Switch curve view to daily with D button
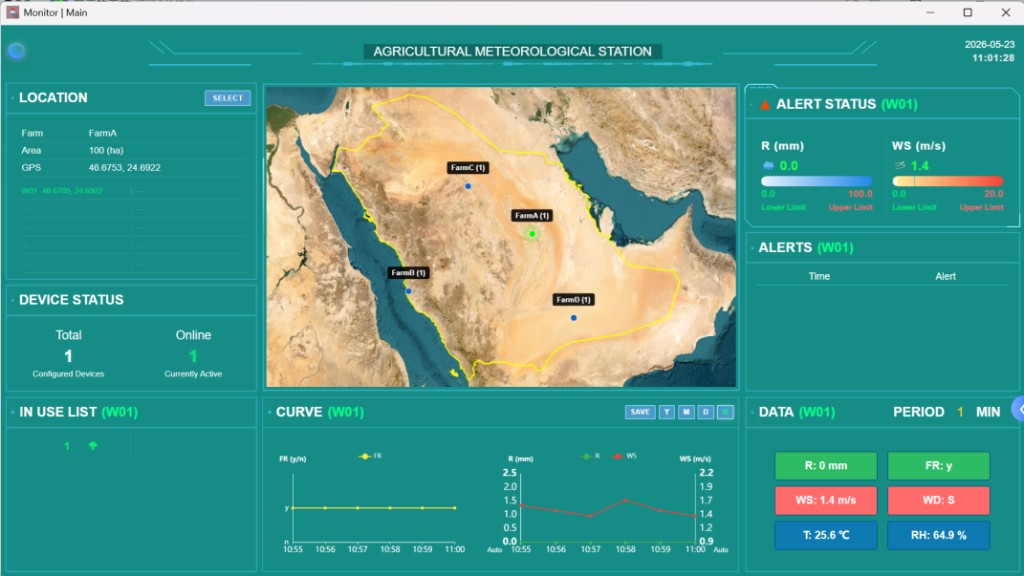 coord(705,412)
